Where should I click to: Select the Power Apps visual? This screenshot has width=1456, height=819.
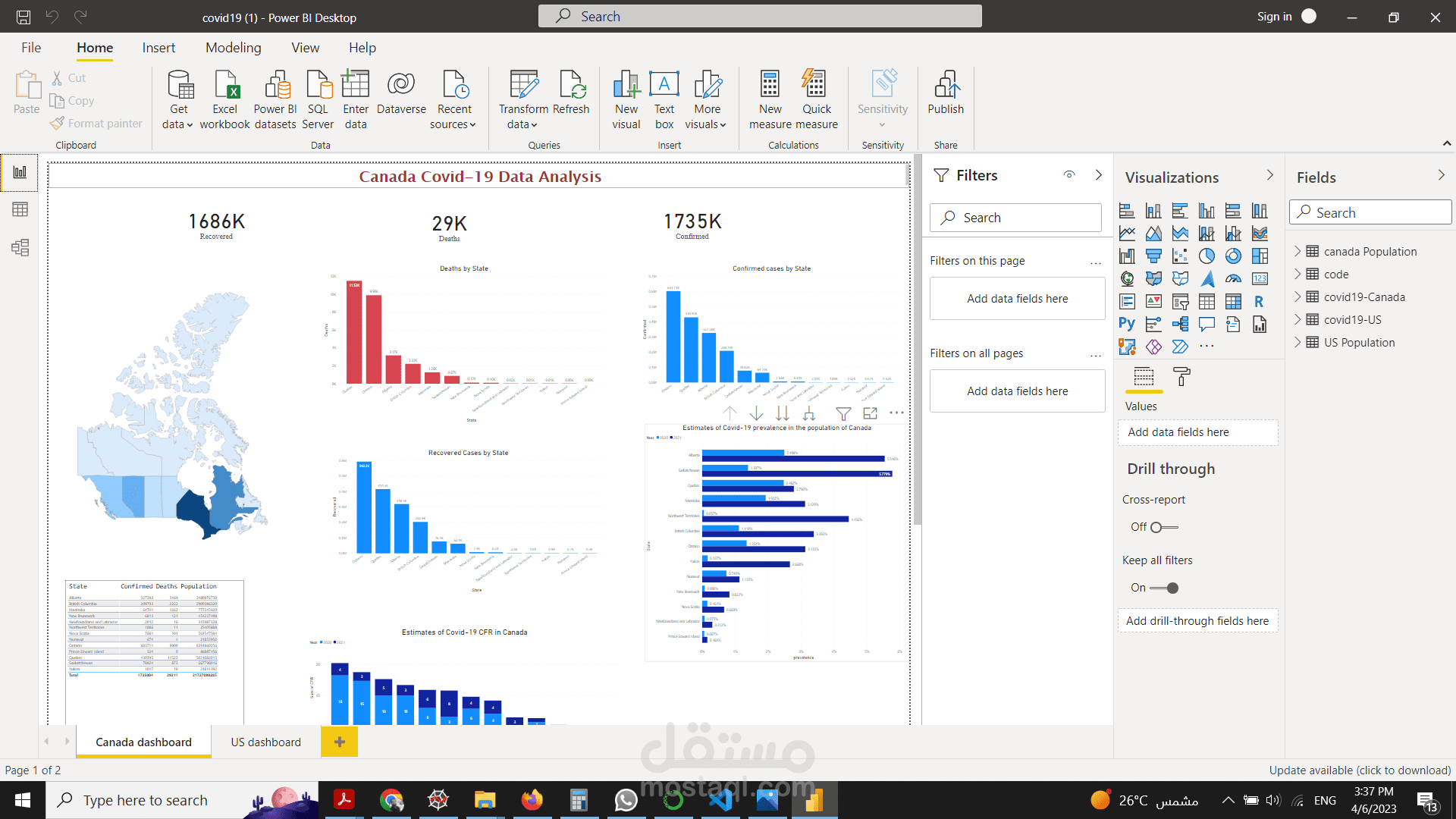(1153, 347)
